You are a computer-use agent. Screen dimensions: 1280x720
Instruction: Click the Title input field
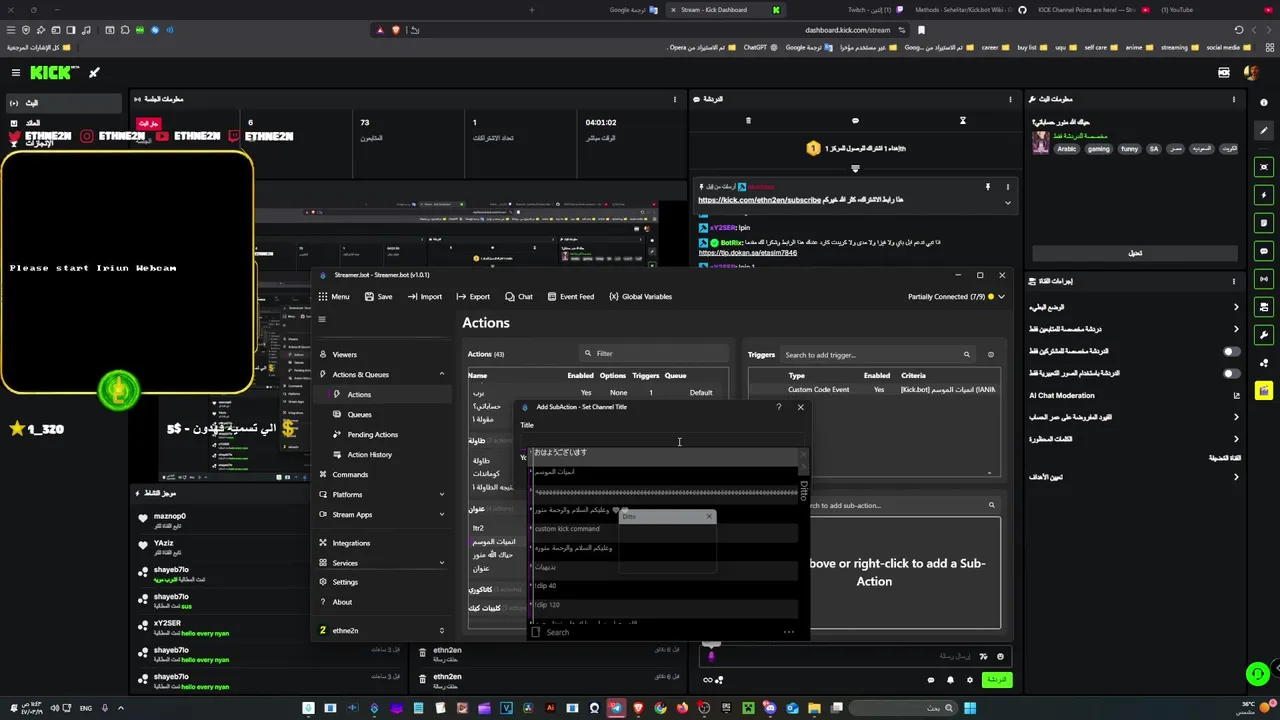pyautogui.click(x=662, y=440)
